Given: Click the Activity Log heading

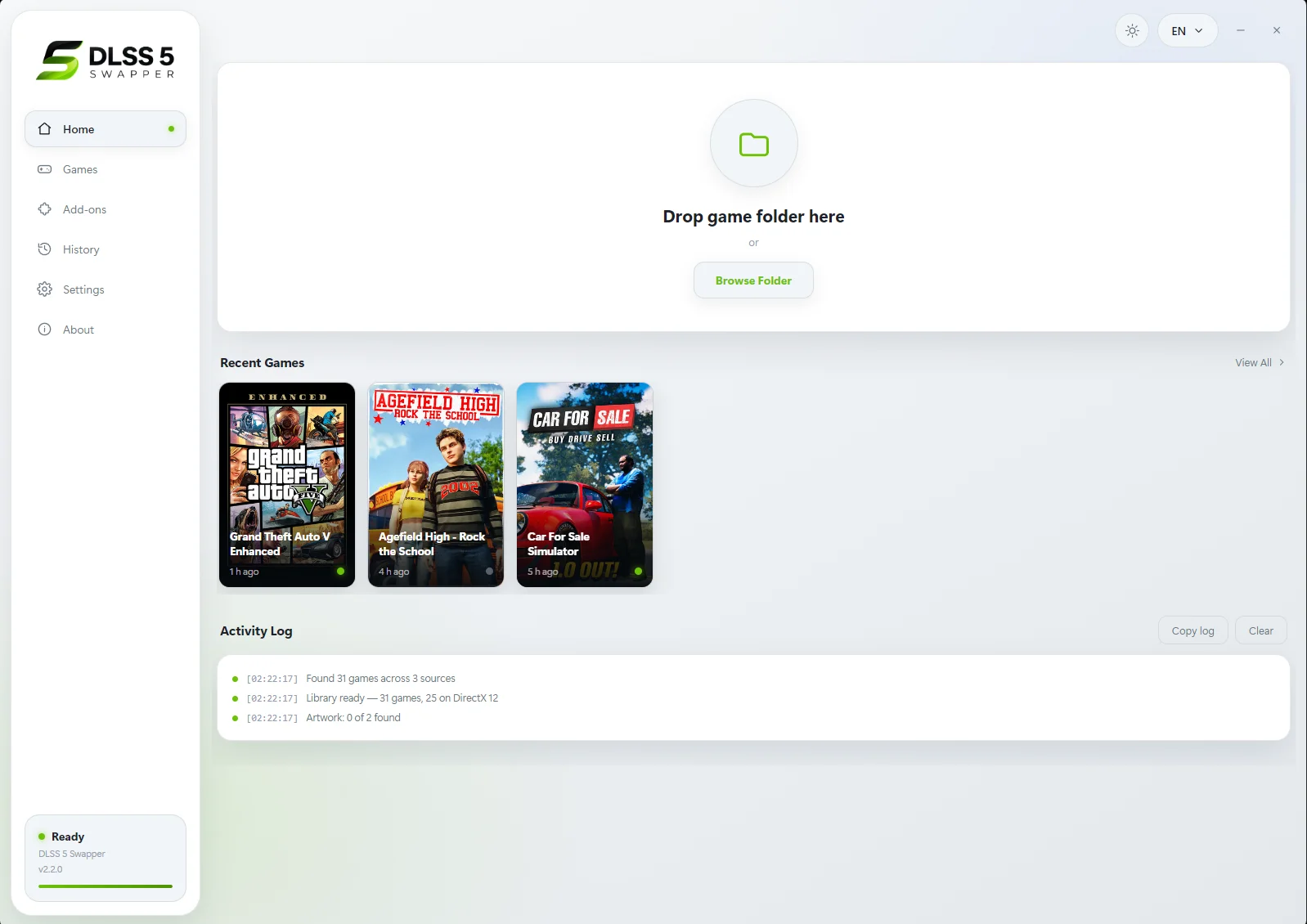Looking at the screenshot, I should [x=256, y=631].
